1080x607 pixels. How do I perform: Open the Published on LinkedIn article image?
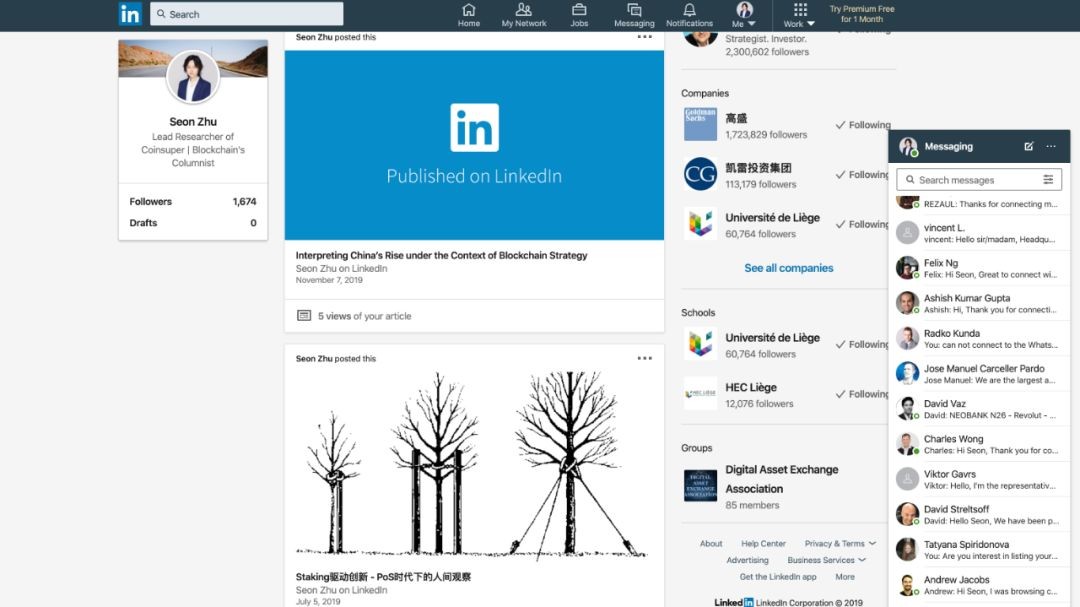coord(474,145)
